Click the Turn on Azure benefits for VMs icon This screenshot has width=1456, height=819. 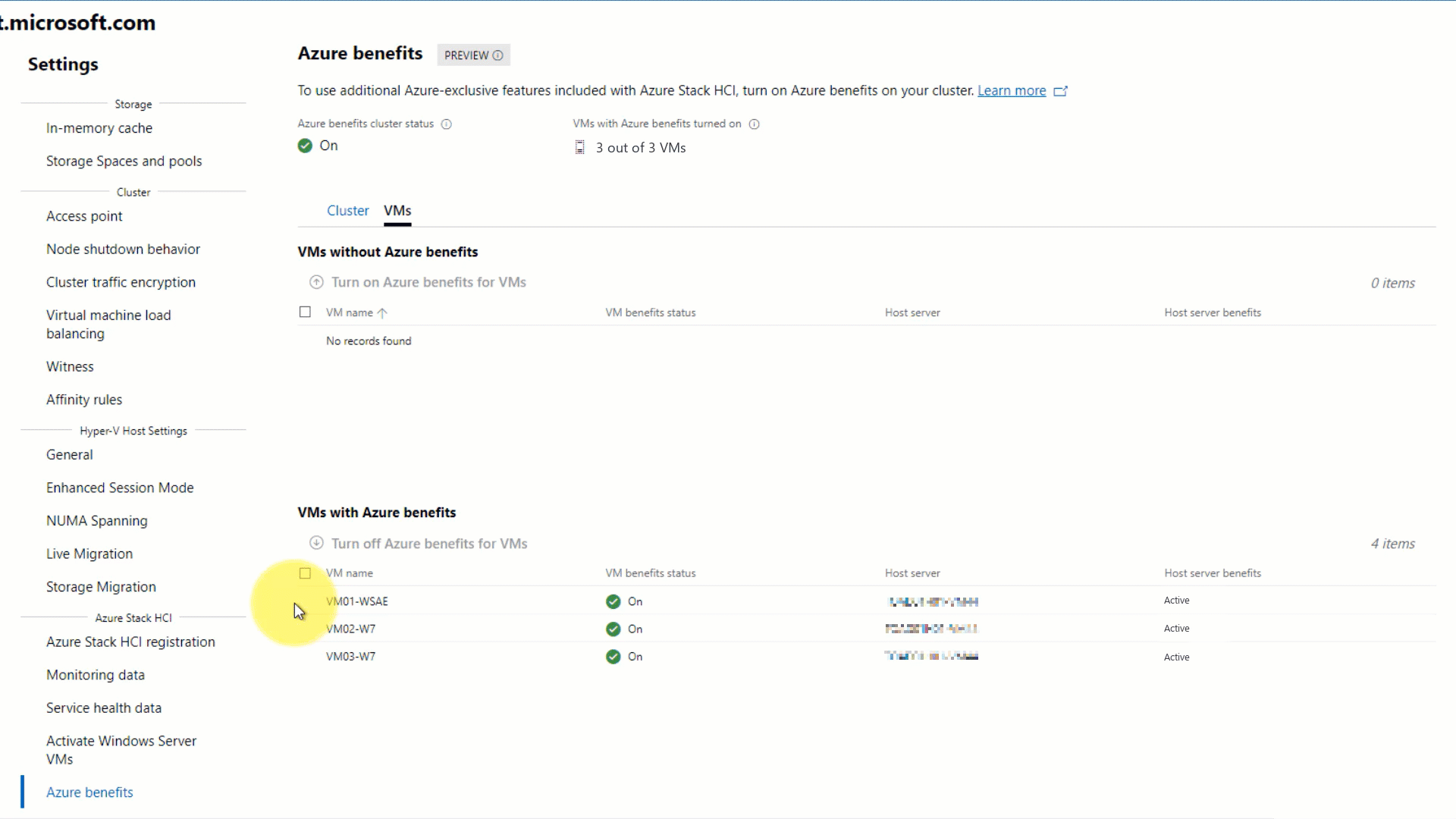tap(316, 281)
